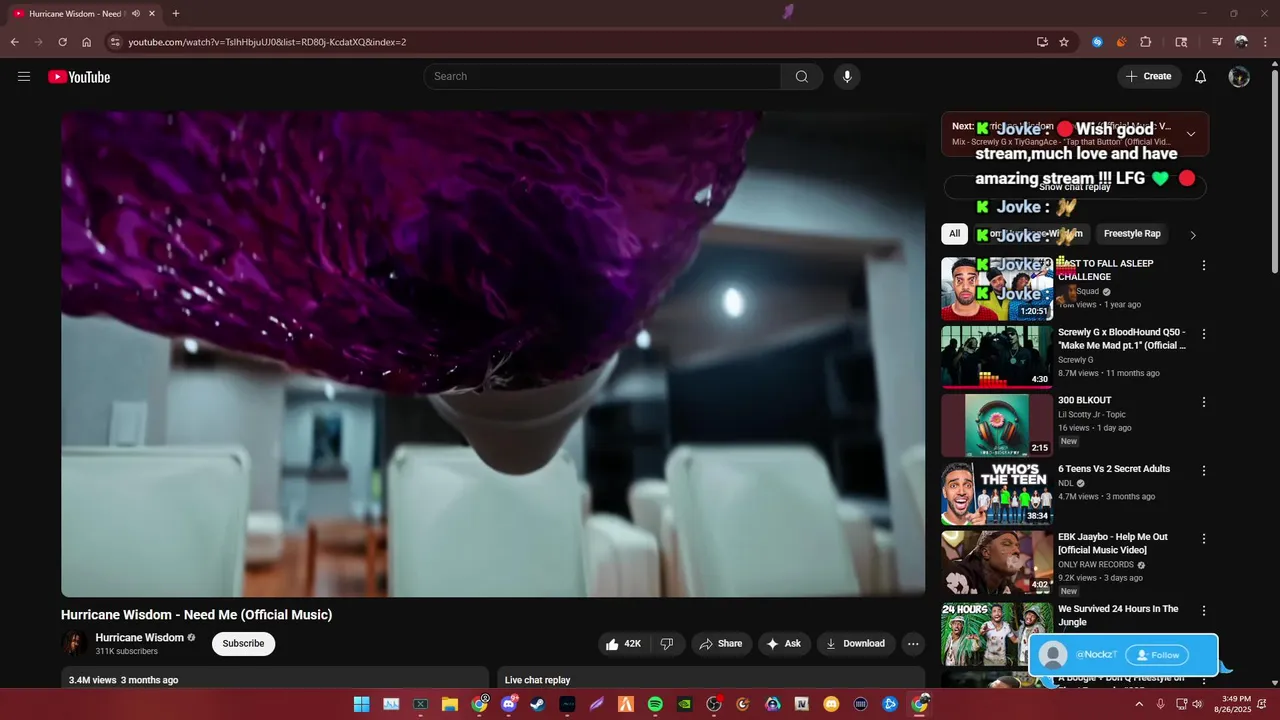Follow @NockzT in the overlay popup
Viewport: 1280px width, 720px height.
(1157, 655)
